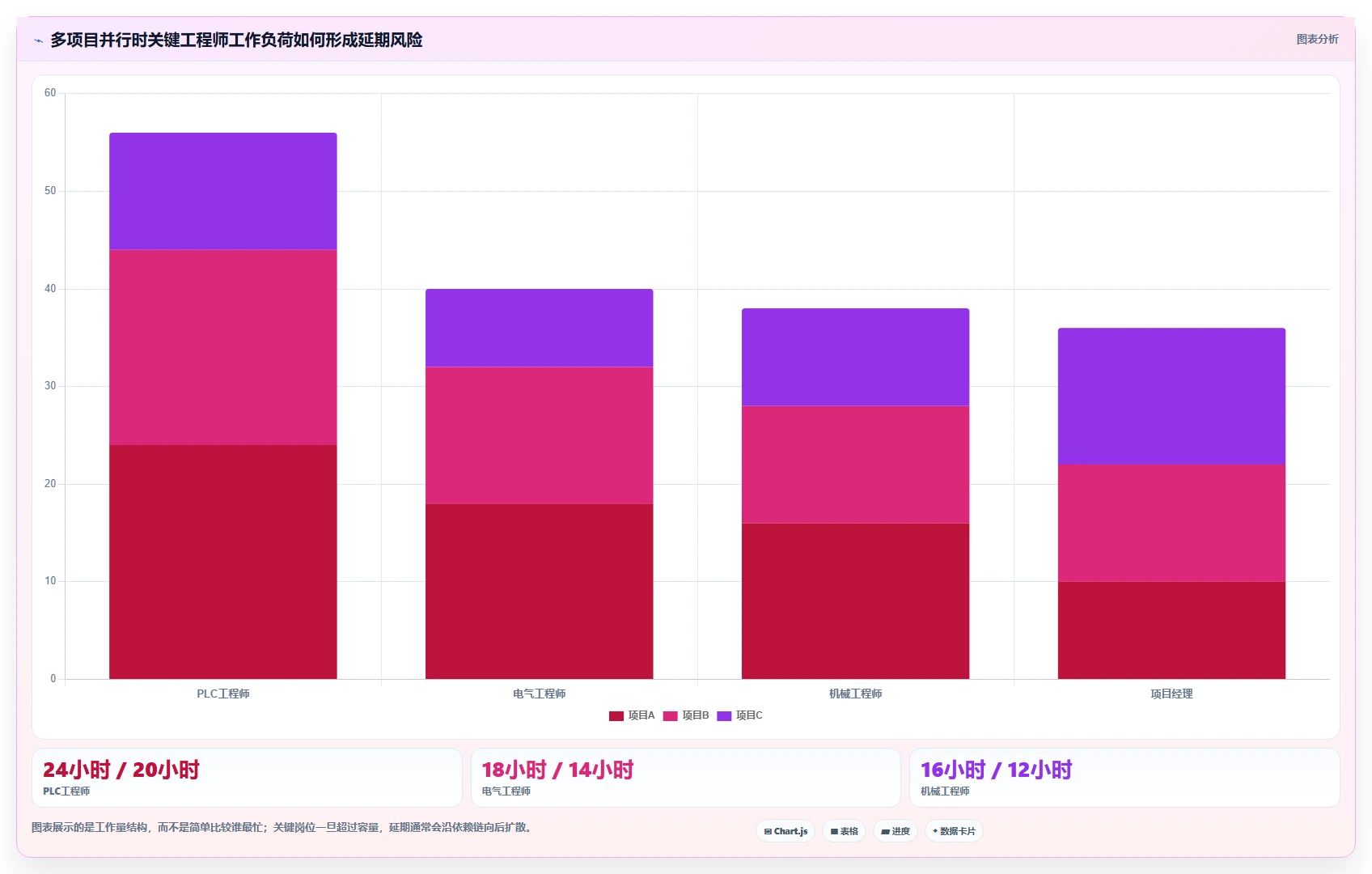Viewport: 1372px width, 874px height.
Task: Click 项目C legend label text
Action: click(749, 715)
